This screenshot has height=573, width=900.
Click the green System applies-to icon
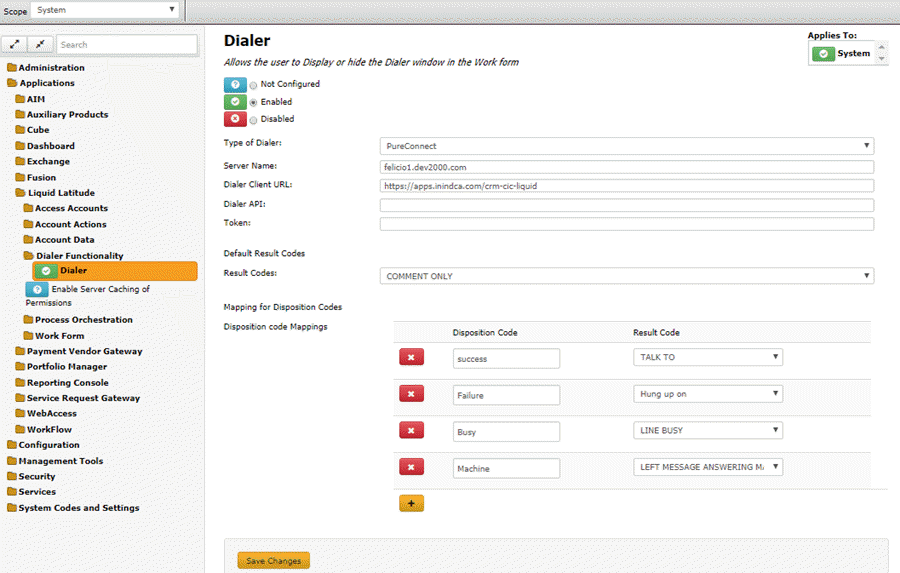[823, 53]
